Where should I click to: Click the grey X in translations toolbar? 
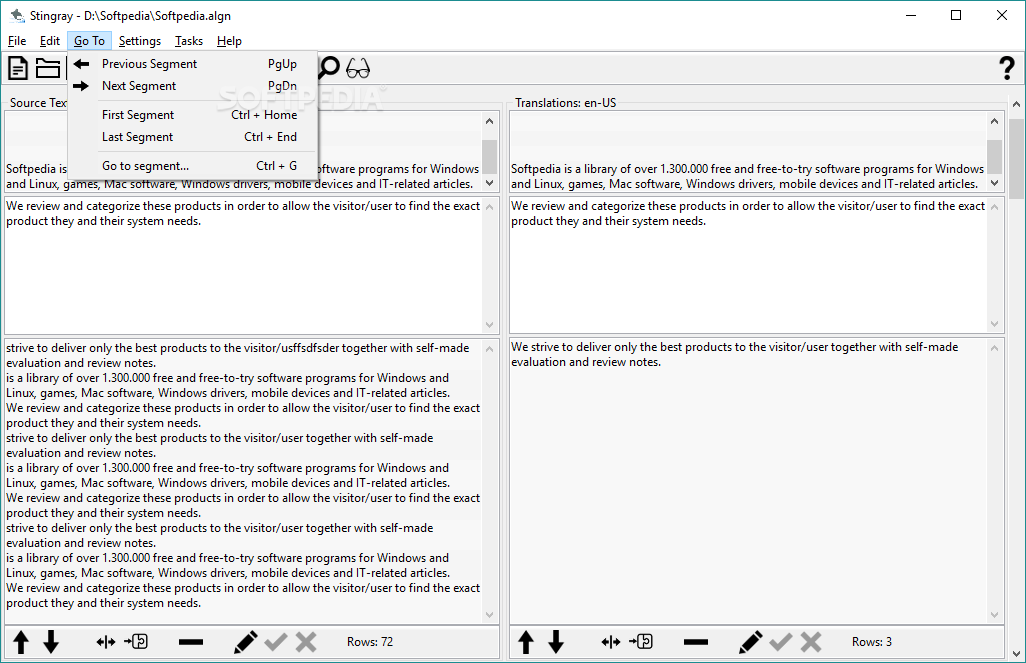(811, 642)
